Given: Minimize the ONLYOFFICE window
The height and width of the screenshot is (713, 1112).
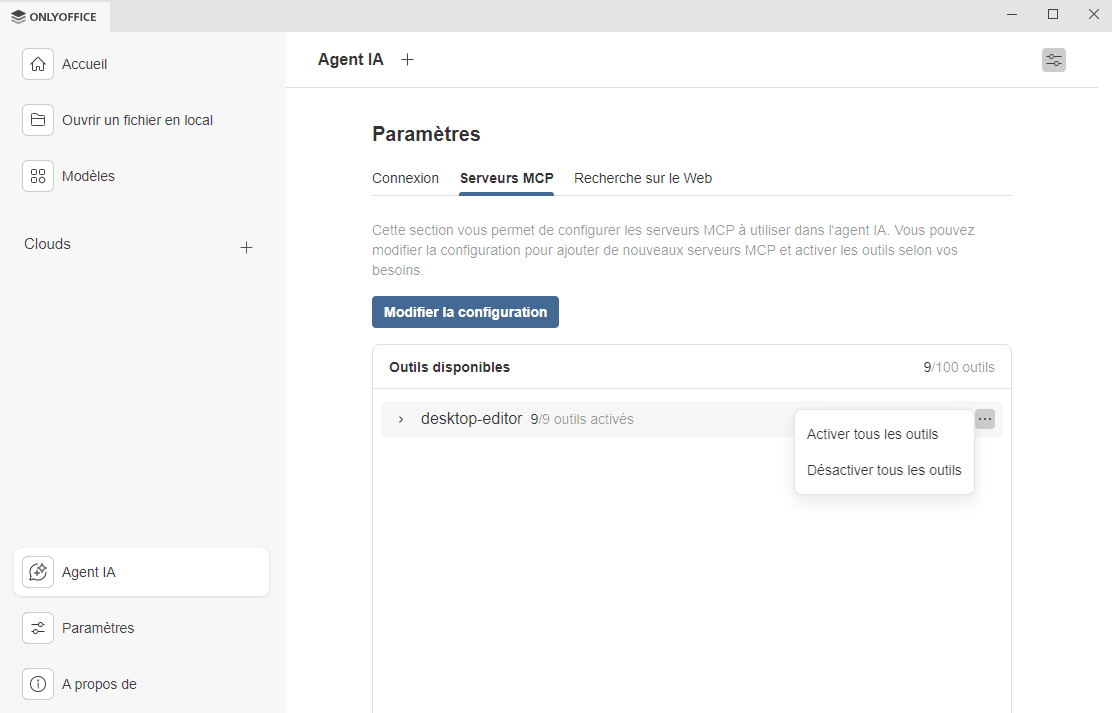Looking at the screenshot, I should 1012,15.
